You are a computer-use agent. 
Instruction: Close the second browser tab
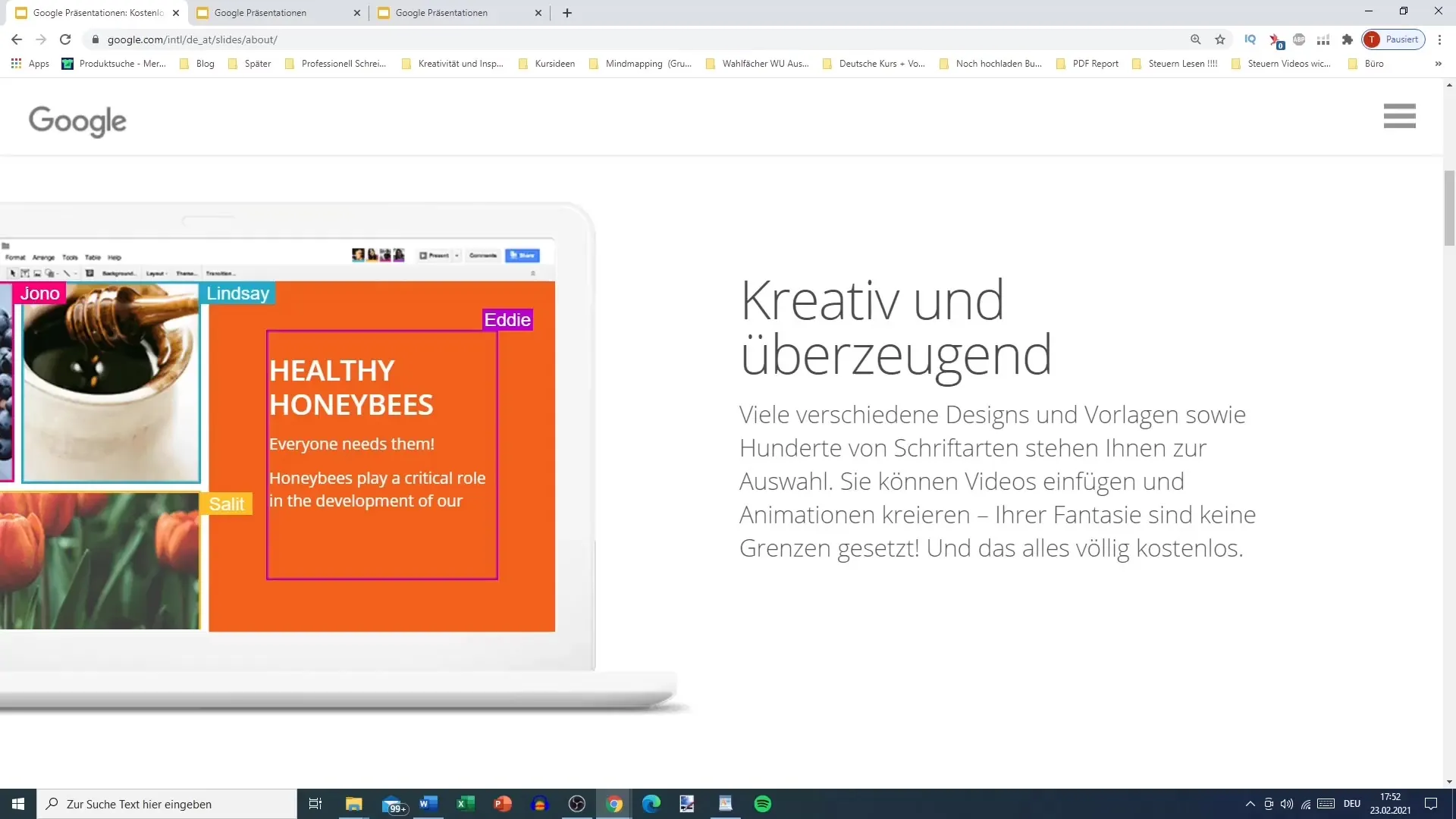(357, 13)
